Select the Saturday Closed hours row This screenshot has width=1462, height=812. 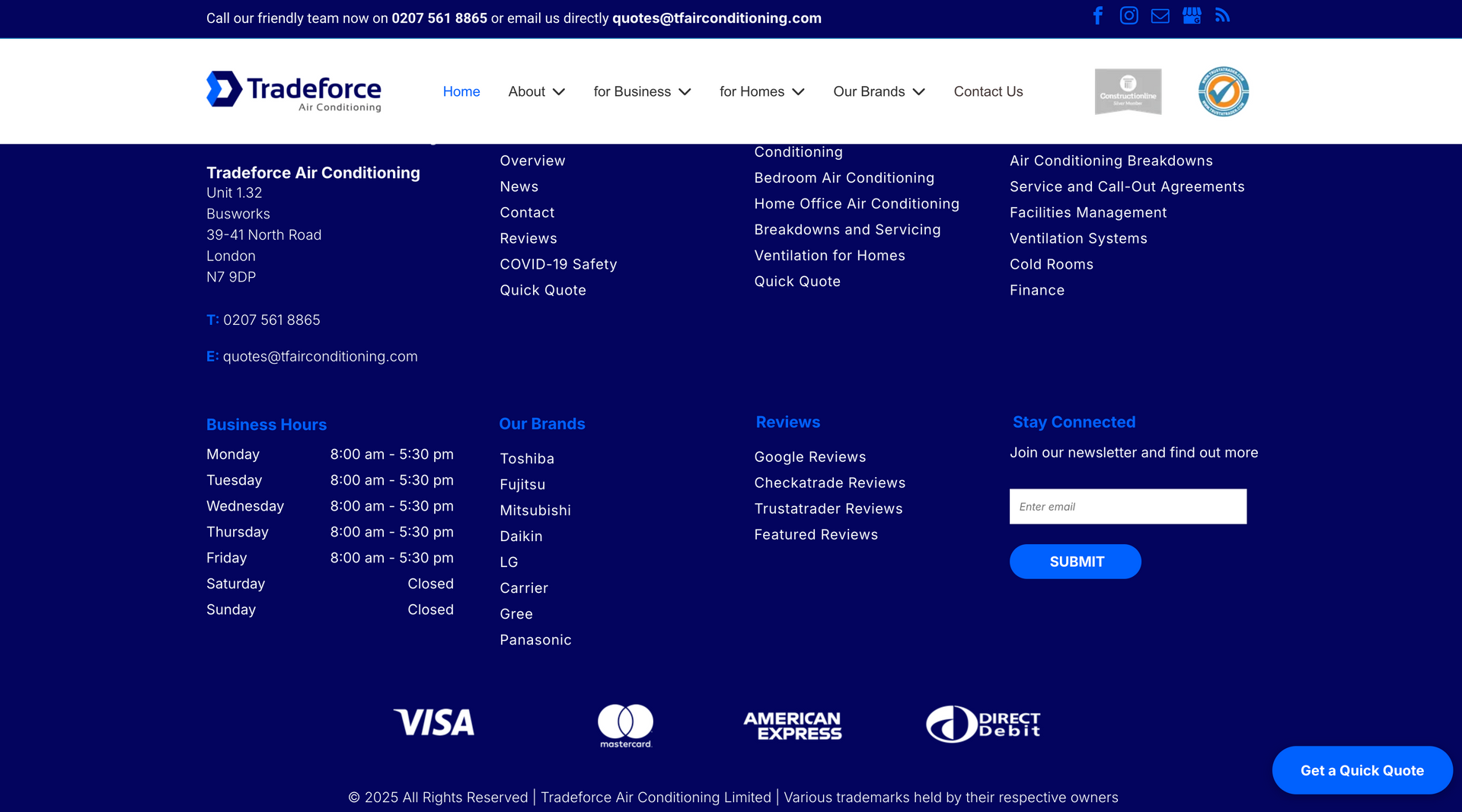point(330,584)
